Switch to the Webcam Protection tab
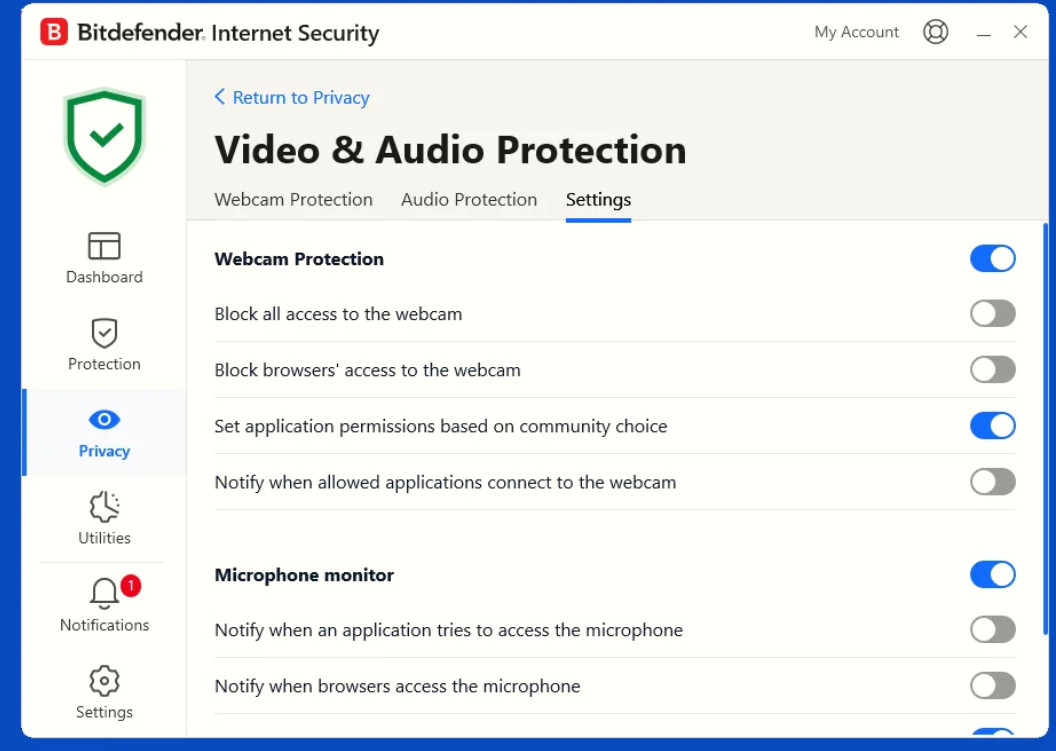The height and width of the screenshot is (751, 1056). (294, 199)
